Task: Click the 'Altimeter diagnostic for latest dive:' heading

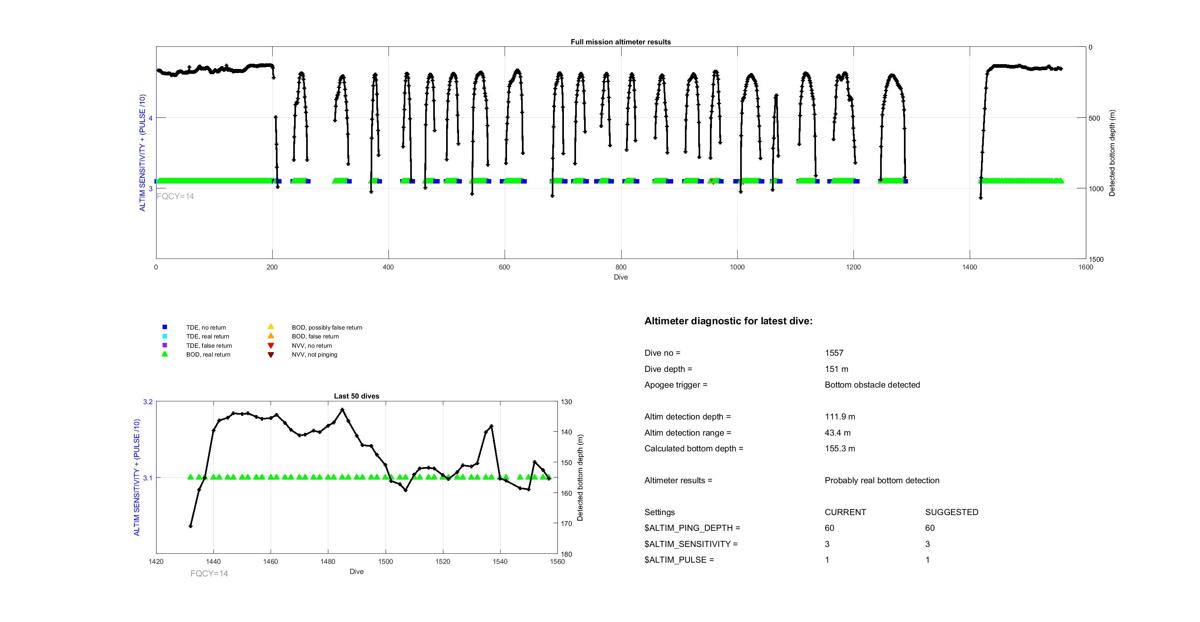Action: point(728,321)
